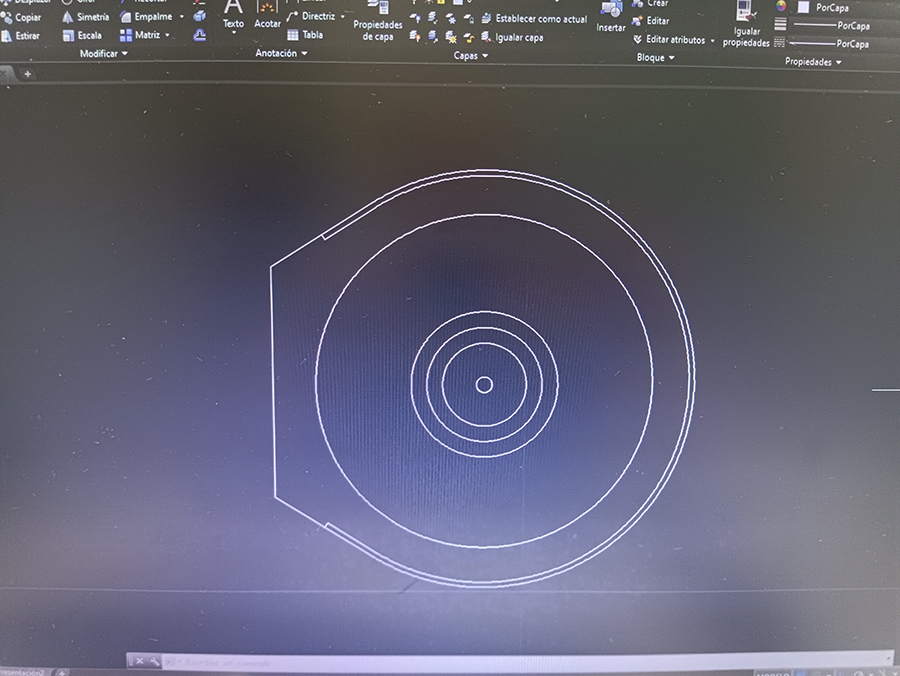Select the Estirar tool
The height and width of the screenshot is (676, 900).
click(x=22, y=36)
